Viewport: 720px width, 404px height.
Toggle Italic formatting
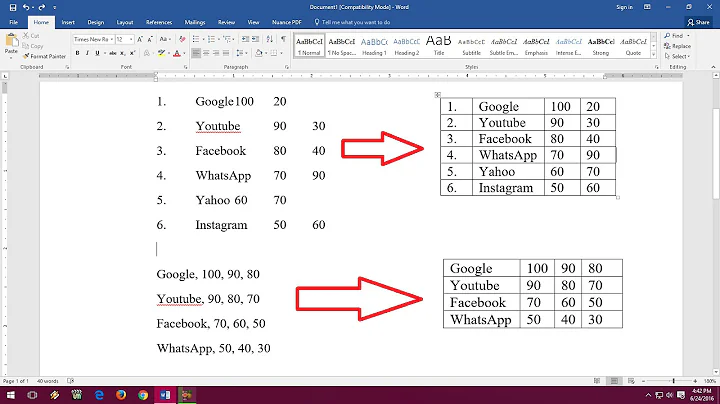[x=87, y=53]
